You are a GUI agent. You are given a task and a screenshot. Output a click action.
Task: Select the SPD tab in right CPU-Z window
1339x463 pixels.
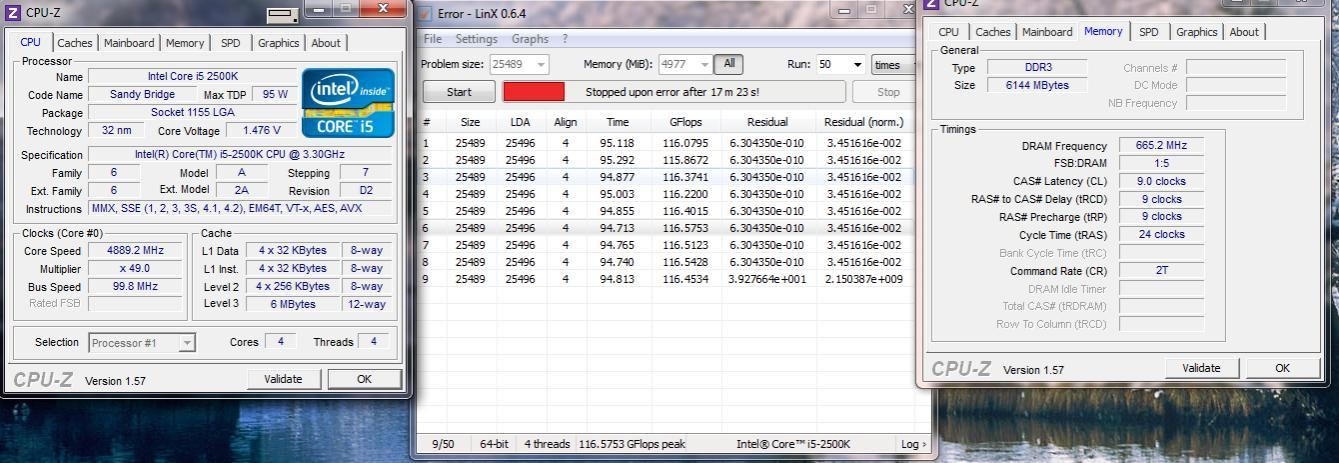[1149, 32]
